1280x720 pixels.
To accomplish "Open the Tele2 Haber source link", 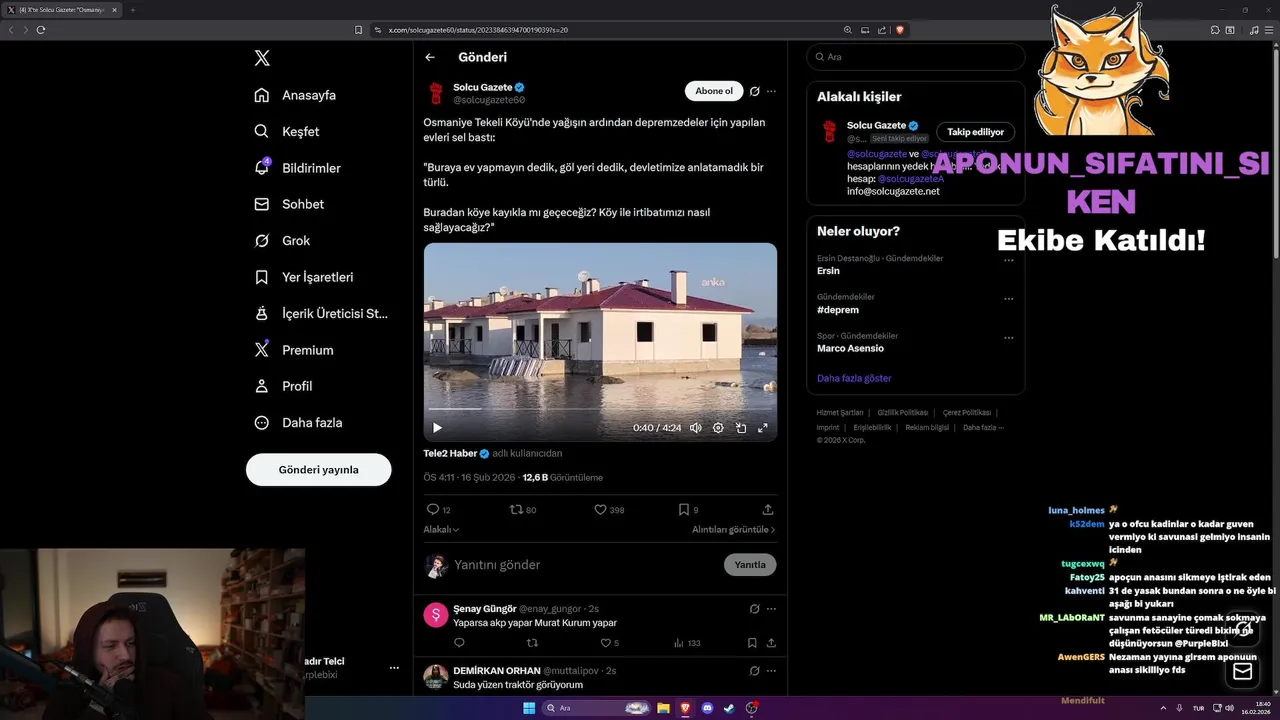I will point(450,453).
